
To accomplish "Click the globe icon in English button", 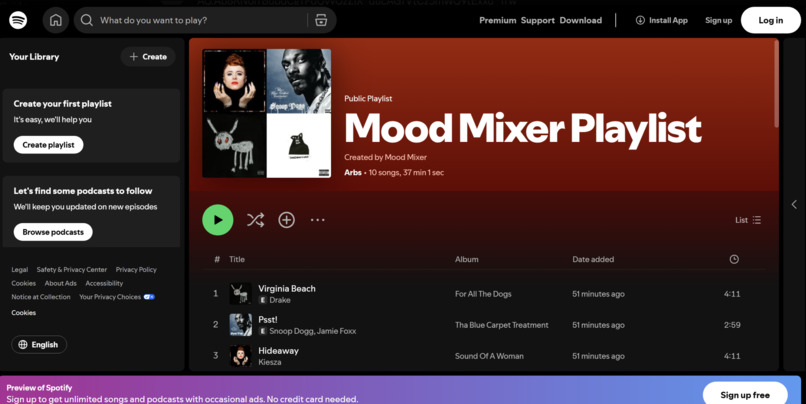I will [23, 344].
